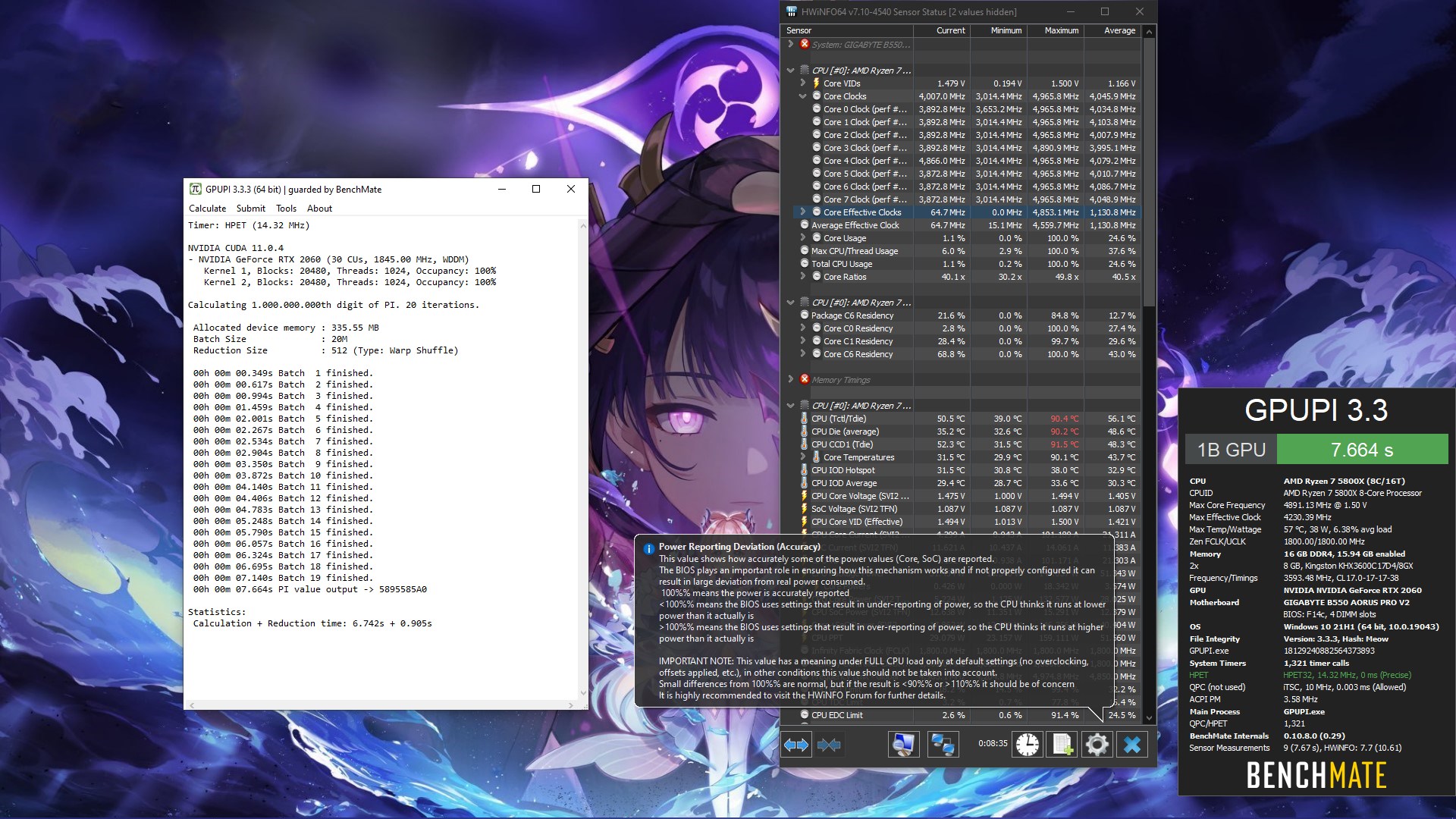Maximize the HWiNFO64 window
This screenshot has height=819, width=1456.
(x=1104, y=11)
